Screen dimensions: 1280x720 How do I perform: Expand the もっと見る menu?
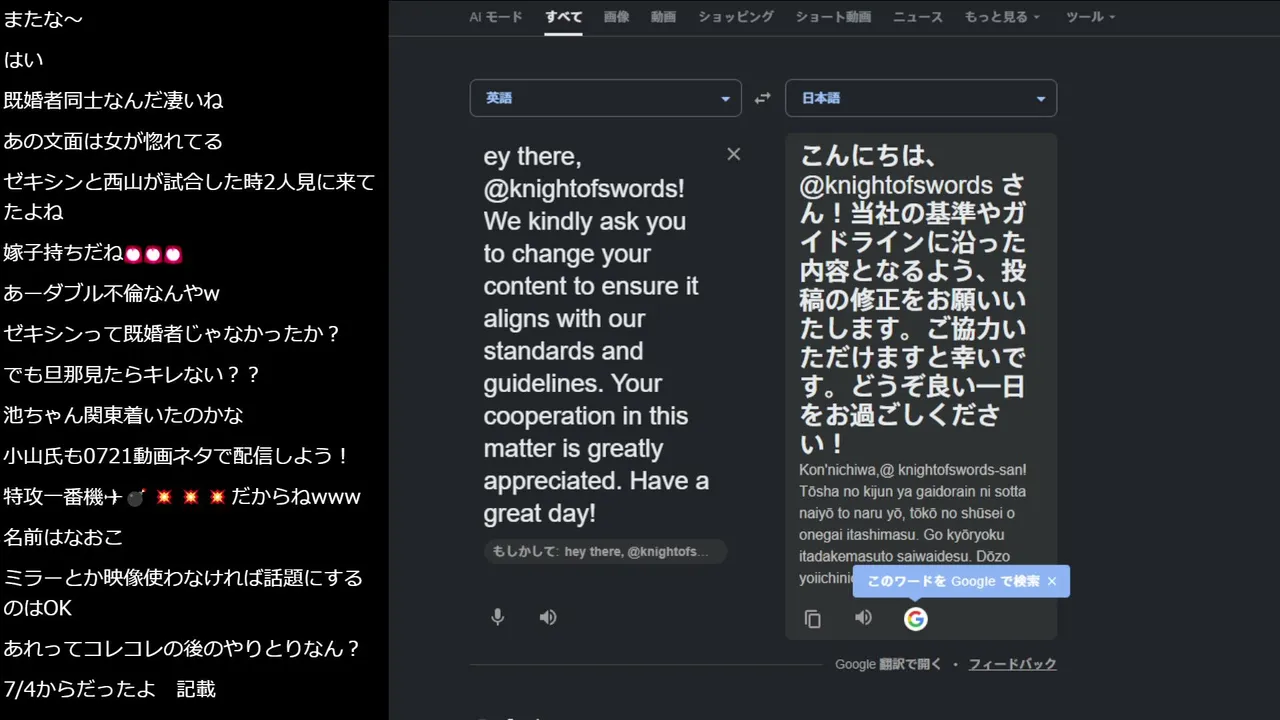pos(1002,17)
